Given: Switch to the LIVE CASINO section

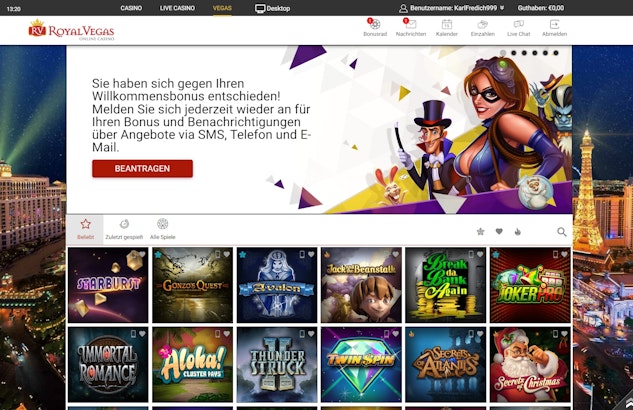Looking at the screenshot, I should pos(177,8).
